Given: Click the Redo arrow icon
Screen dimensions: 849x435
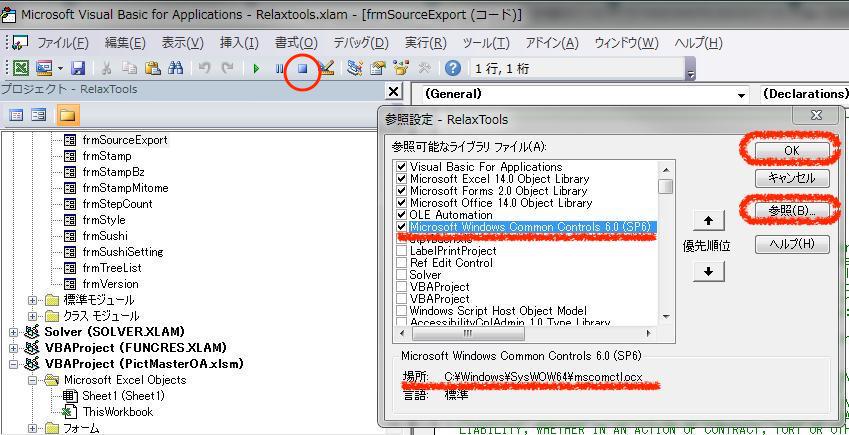Looking at the screenshot, I should pos(228,68).
